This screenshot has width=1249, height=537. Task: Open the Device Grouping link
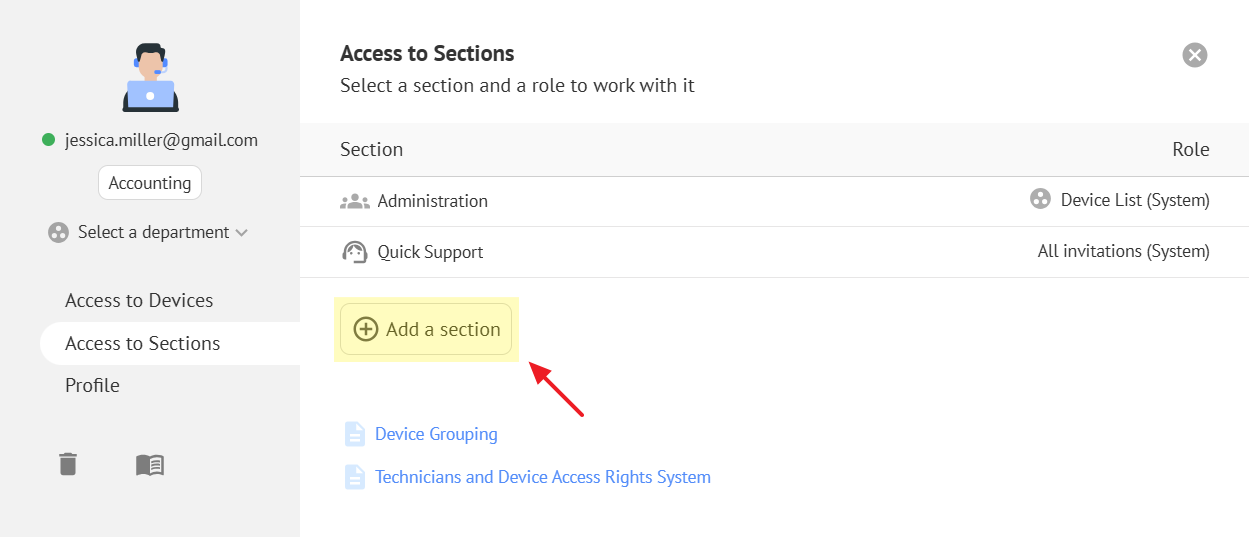pyautogui.click(x=436, y=434)
